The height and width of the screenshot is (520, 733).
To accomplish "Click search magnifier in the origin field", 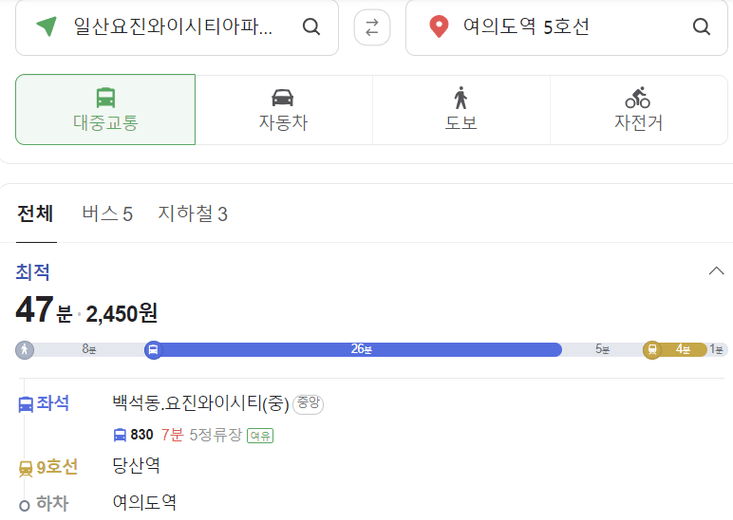I will point(311,27).
